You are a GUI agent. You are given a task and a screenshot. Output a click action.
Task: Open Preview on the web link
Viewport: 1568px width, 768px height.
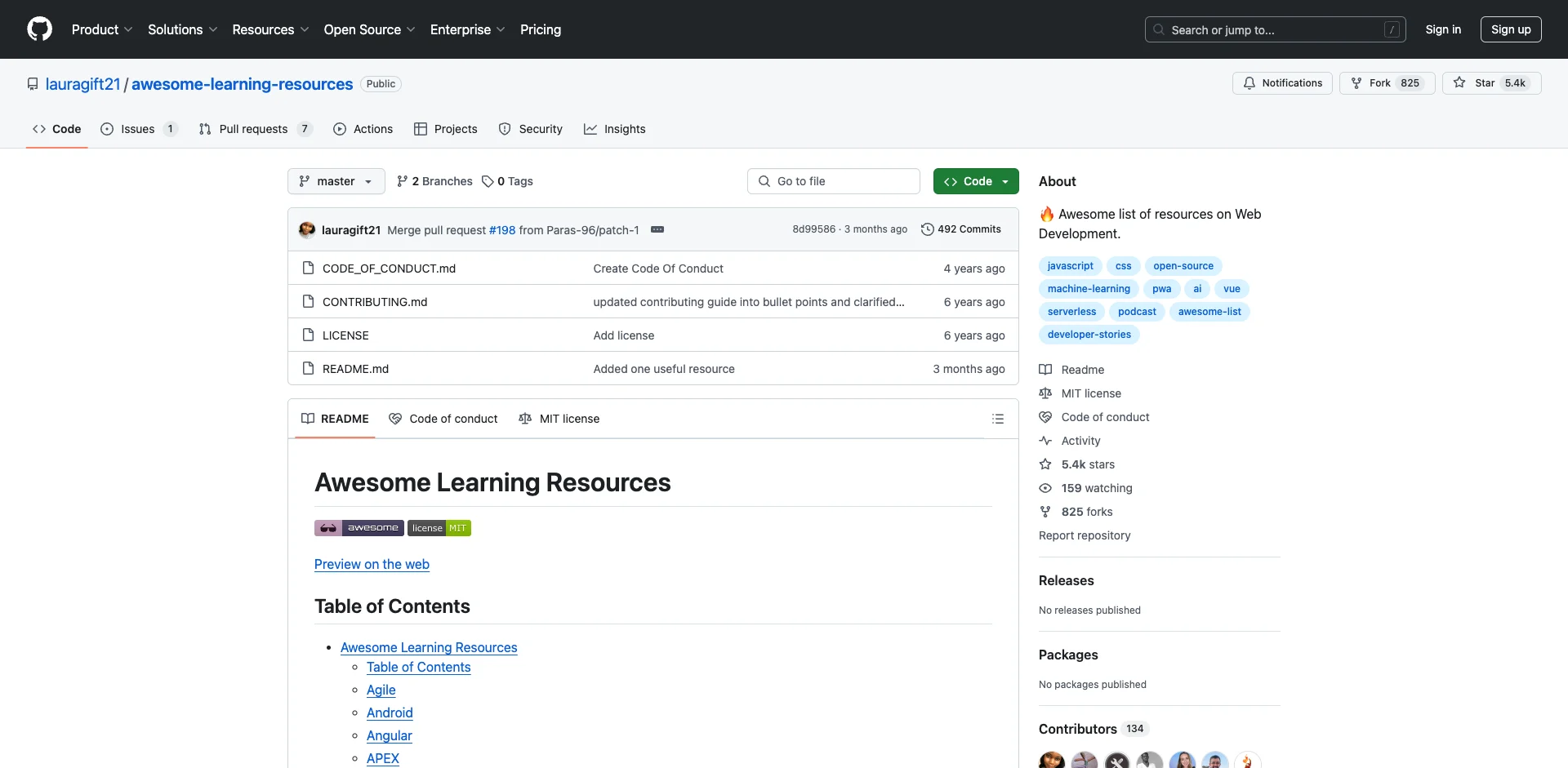372,564
